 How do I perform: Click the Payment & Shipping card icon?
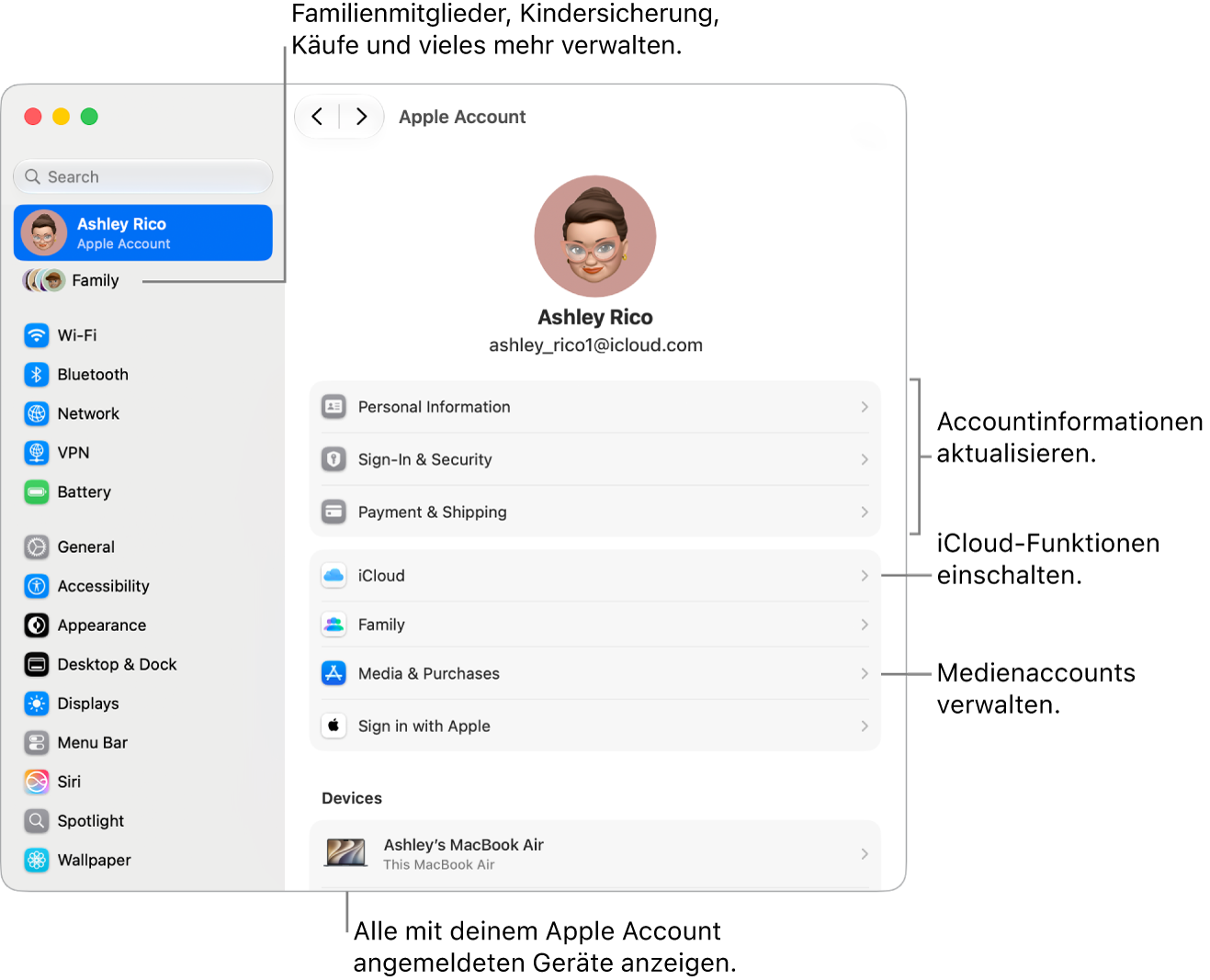point(334,512)
